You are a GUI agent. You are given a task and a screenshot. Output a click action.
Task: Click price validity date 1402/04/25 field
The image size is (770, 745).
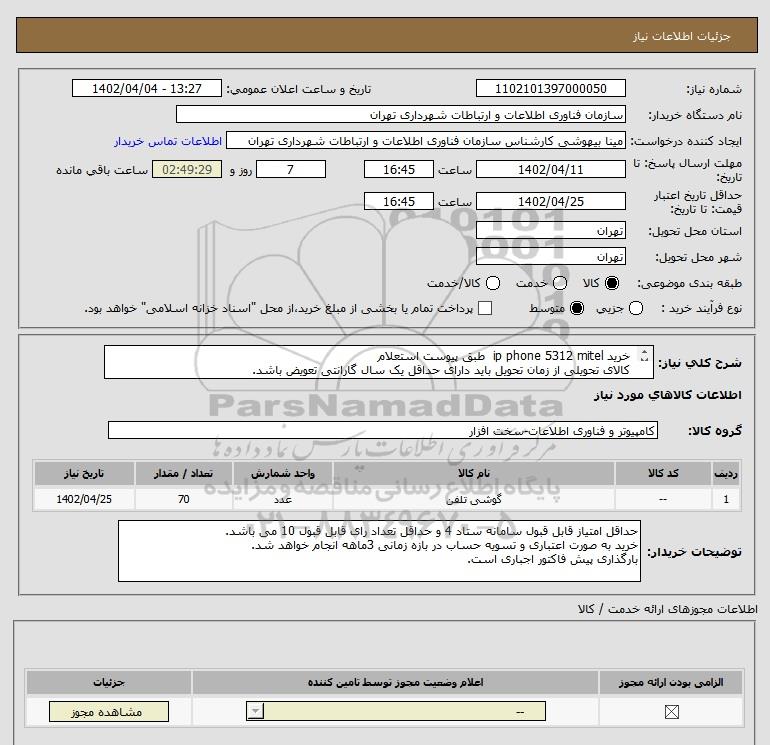[550, 201]
